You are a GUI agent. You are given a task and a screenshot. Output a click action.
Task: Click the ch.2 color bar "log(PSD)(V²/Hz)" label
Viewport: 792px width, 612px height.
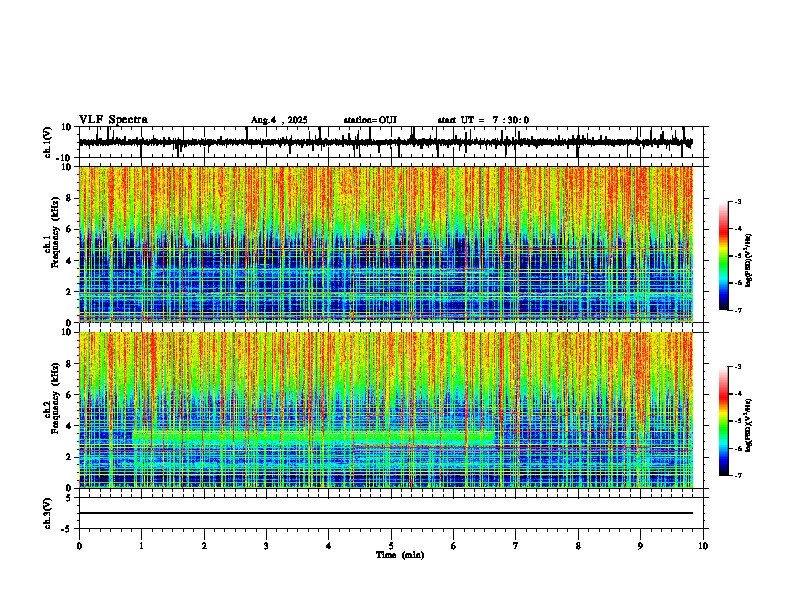pos(749,425)
